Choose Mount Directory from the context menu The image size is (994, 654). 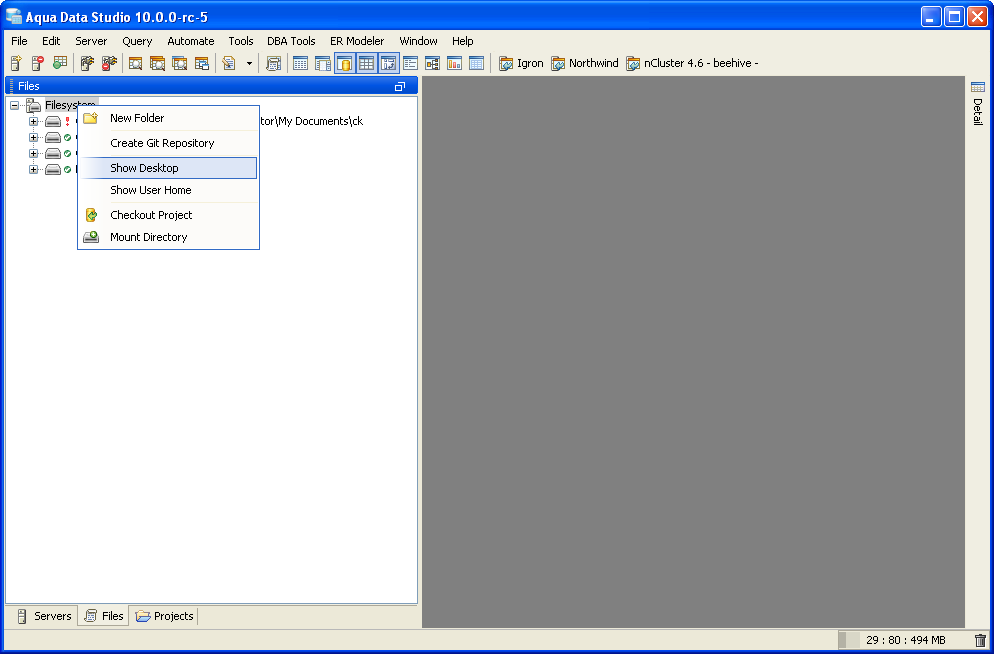pos(169,237)
